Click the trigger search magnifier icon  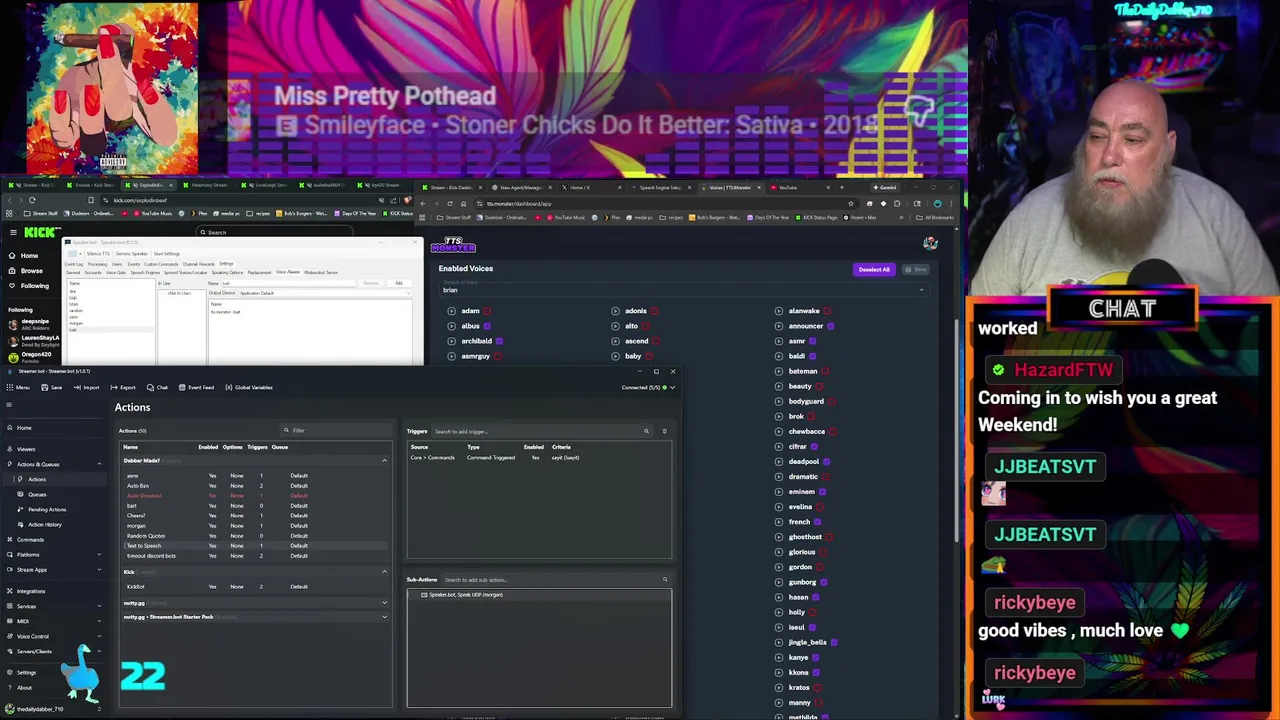click(646, 431)
